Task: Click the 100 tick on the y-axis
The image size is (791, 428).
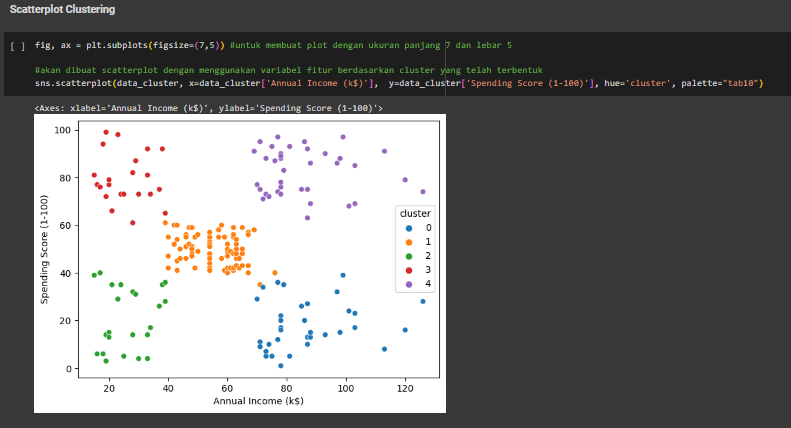Action: [63, 130]
